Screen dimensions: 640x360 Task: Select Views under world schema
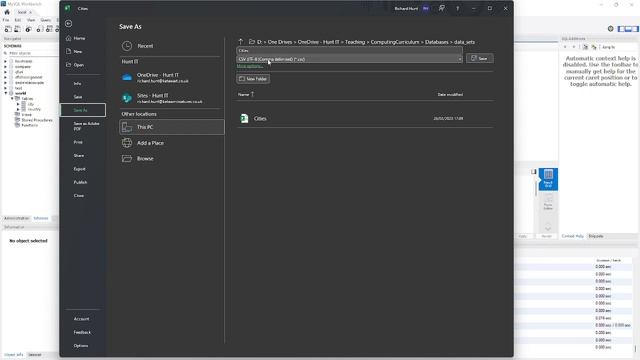(26, 115)
